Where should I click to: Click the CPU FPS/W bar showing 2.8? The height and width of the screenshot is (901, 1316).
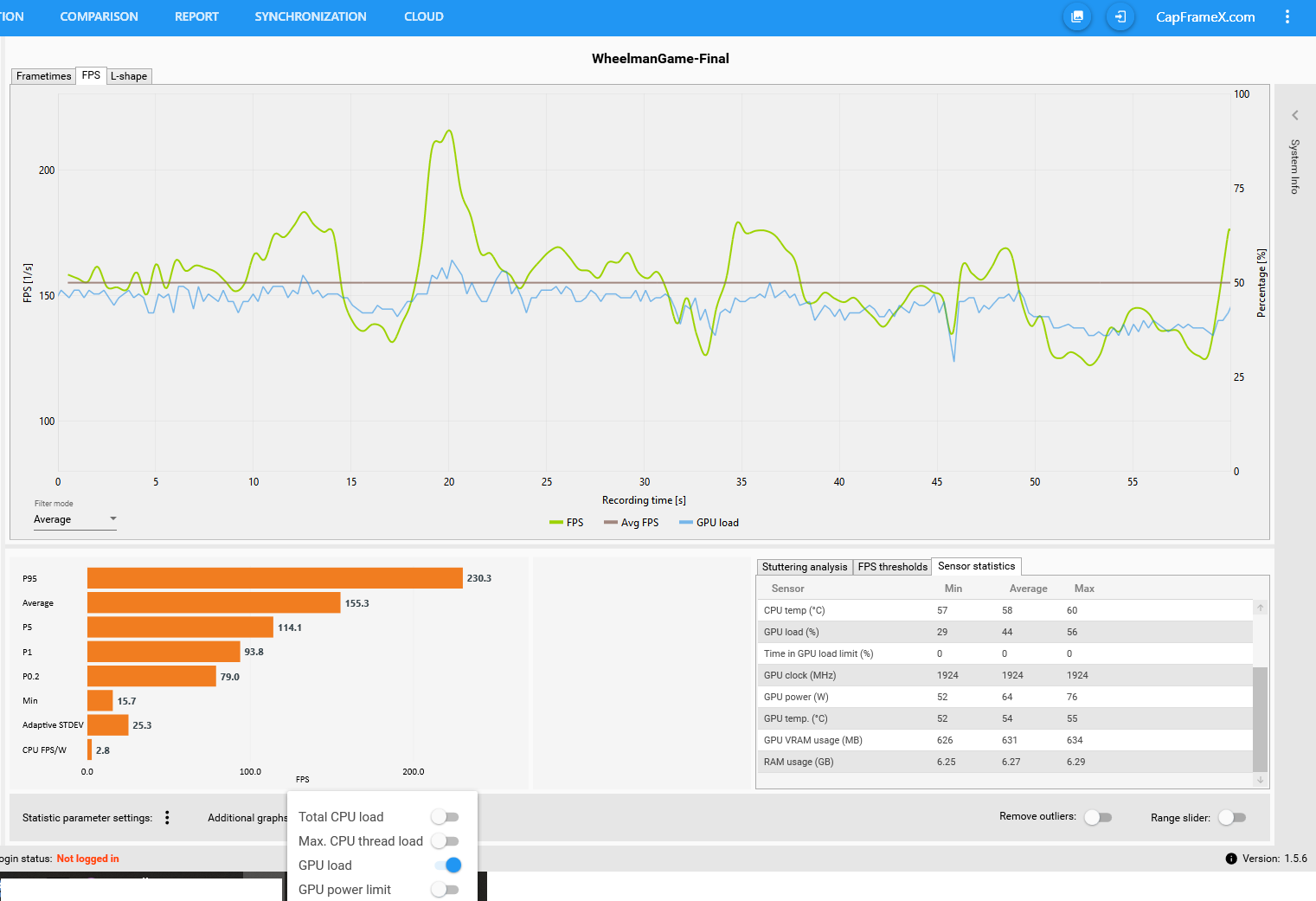click(89, 750)
